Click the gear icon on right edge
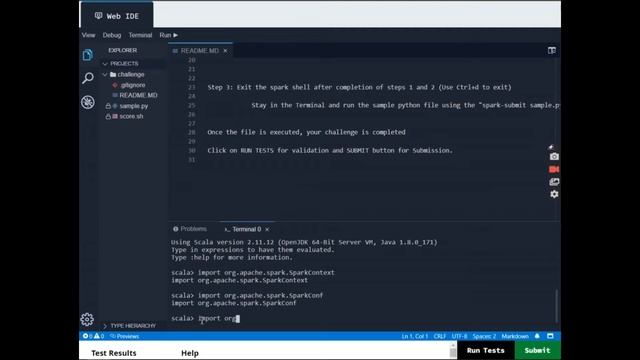 [554, 194]
